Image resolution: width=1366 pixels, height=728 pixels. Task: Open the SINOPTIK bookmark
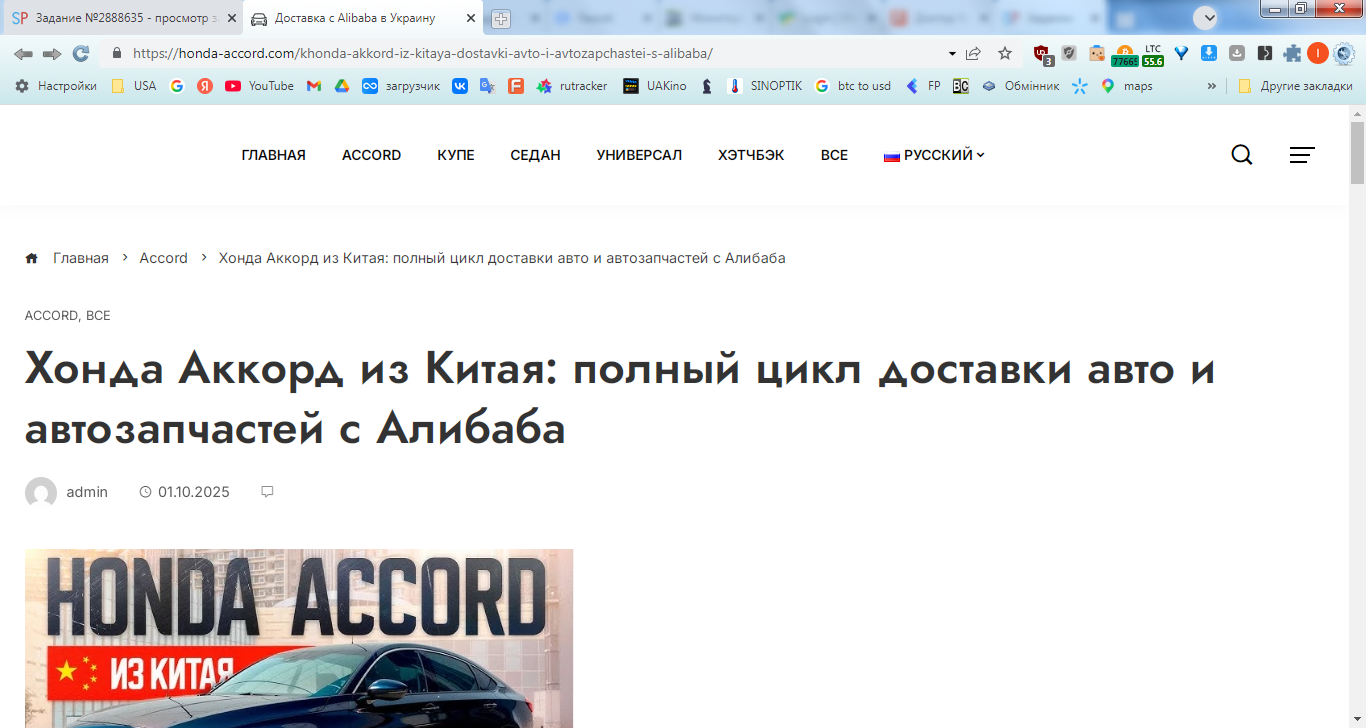click(765, 86)
